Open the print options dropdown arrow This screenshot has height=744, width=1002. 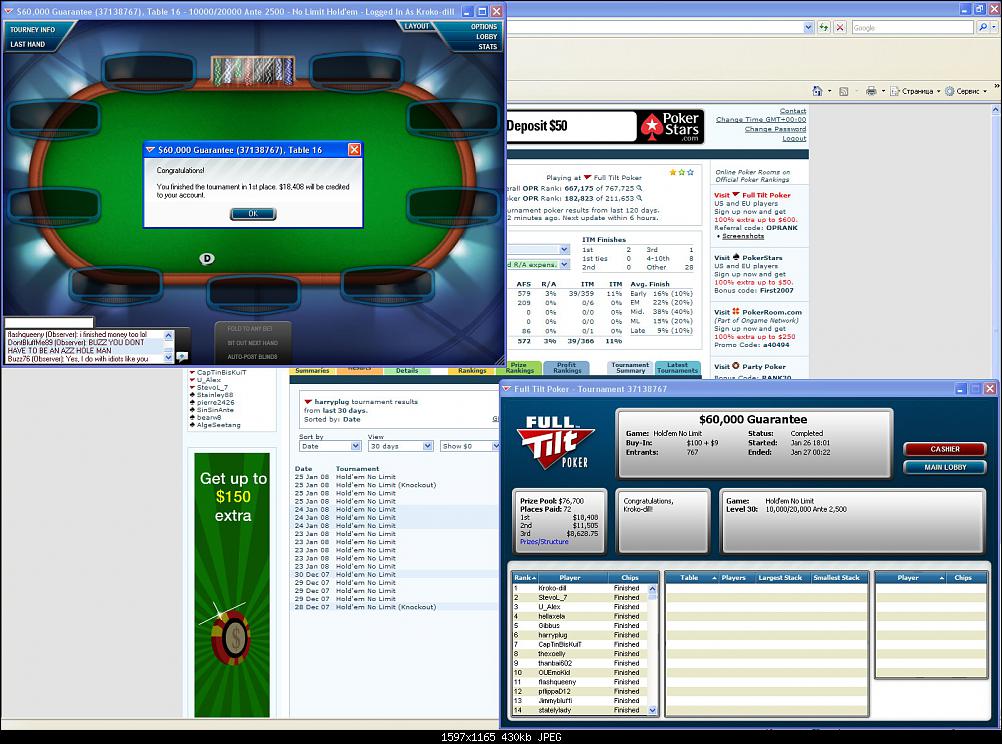click(x=883, y=91)
